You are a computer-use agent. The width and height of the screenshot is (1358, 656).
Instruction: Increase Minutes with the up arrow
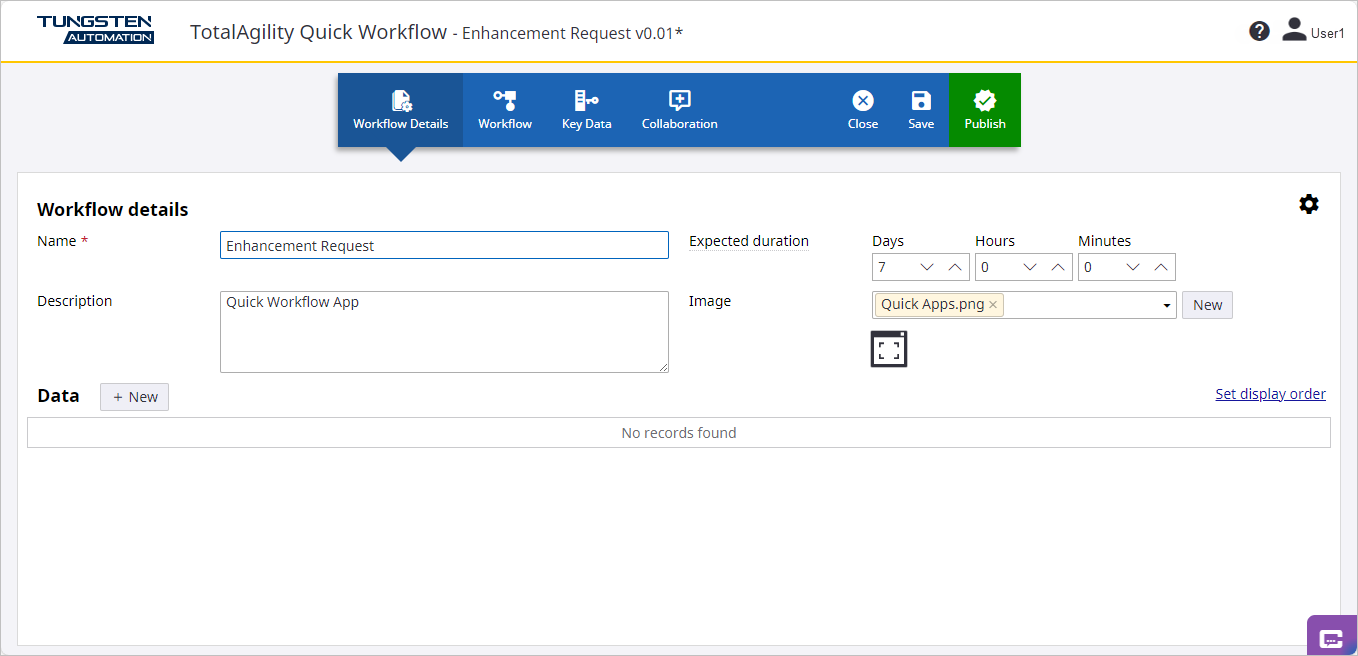point(1161,267)
